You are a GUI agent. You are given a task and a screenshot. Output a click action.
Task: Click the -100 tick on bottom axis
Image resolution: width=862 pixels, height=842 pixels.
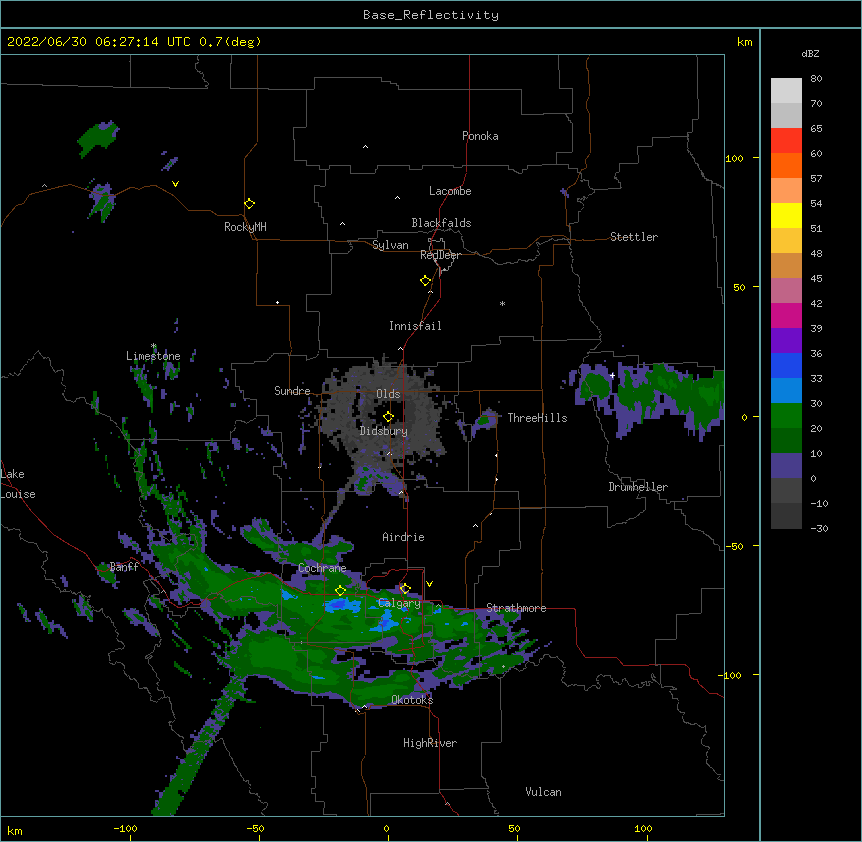tap(125, 828)
